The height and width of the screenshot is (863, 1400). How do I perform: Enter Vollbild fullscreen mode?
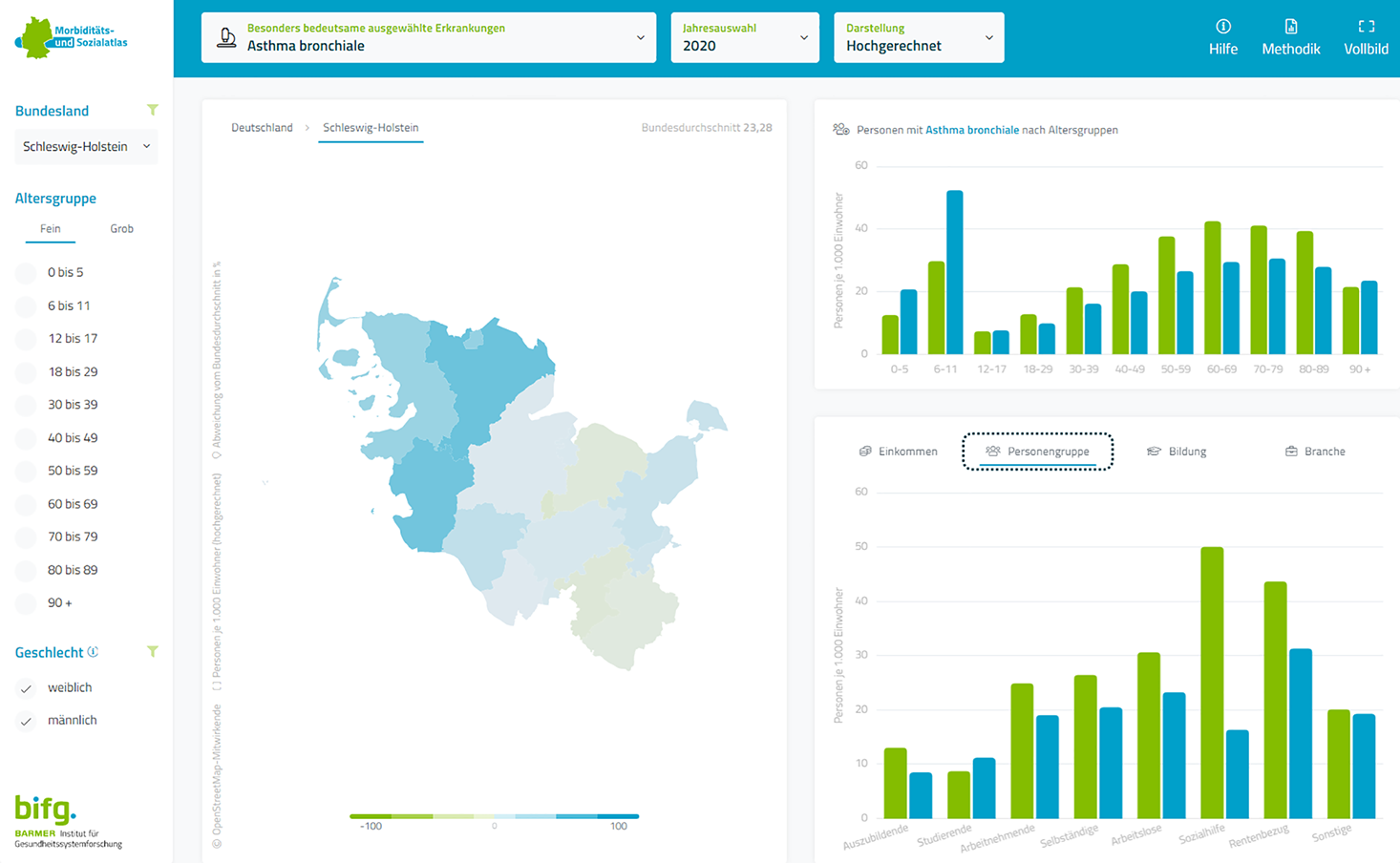click(1366, 27)
